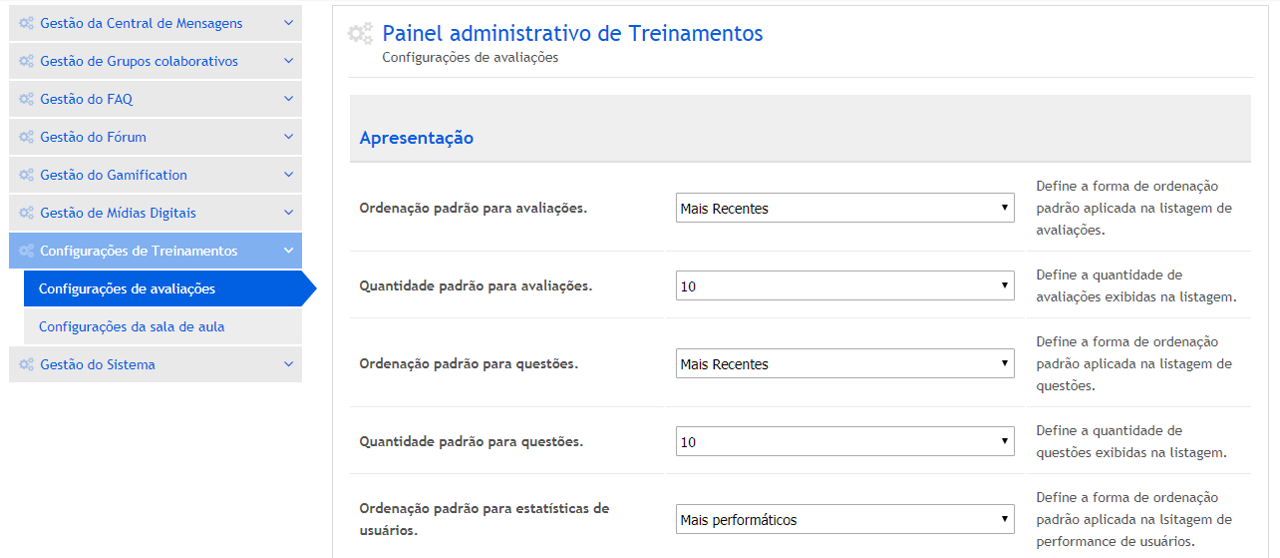The image size is (1280, 558).
Task: Click gear icon beside Gestão do Fórum
Action: (26, 137)
